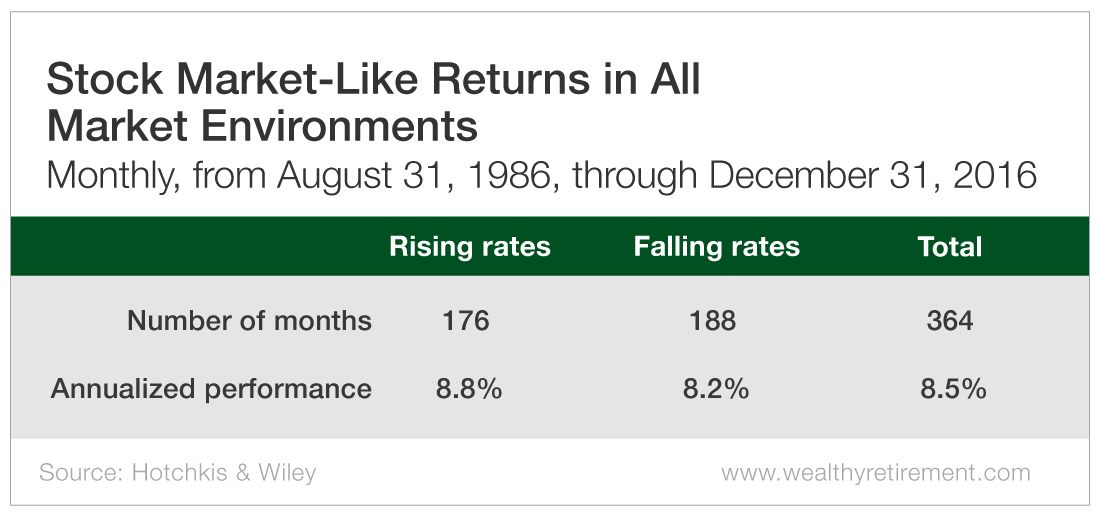Select the 8.8% rising rates performance value

(x=468, y=389)
